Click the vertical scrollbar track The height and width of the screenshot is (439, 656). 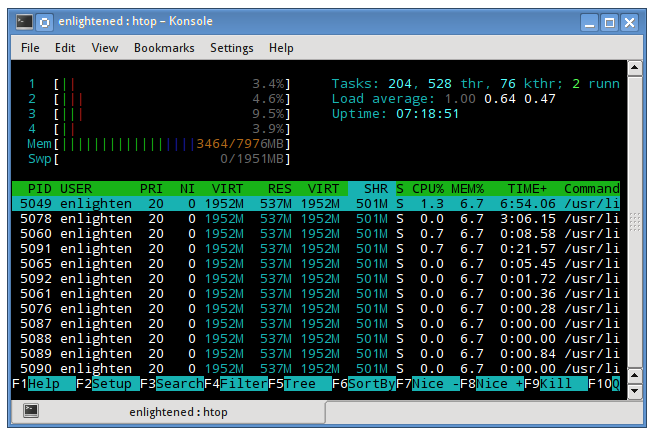[x=635, y=221]
